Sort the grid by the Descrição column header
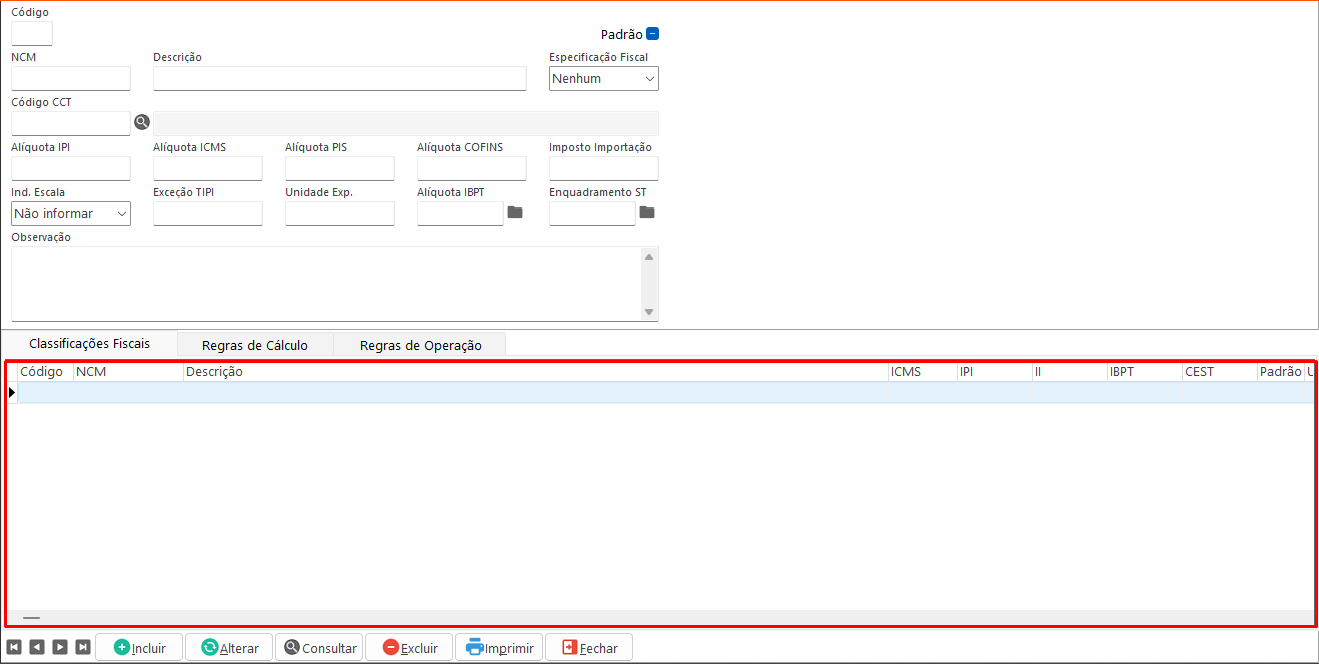Viewport: 1319px width, 664px height. coord(535,372)
